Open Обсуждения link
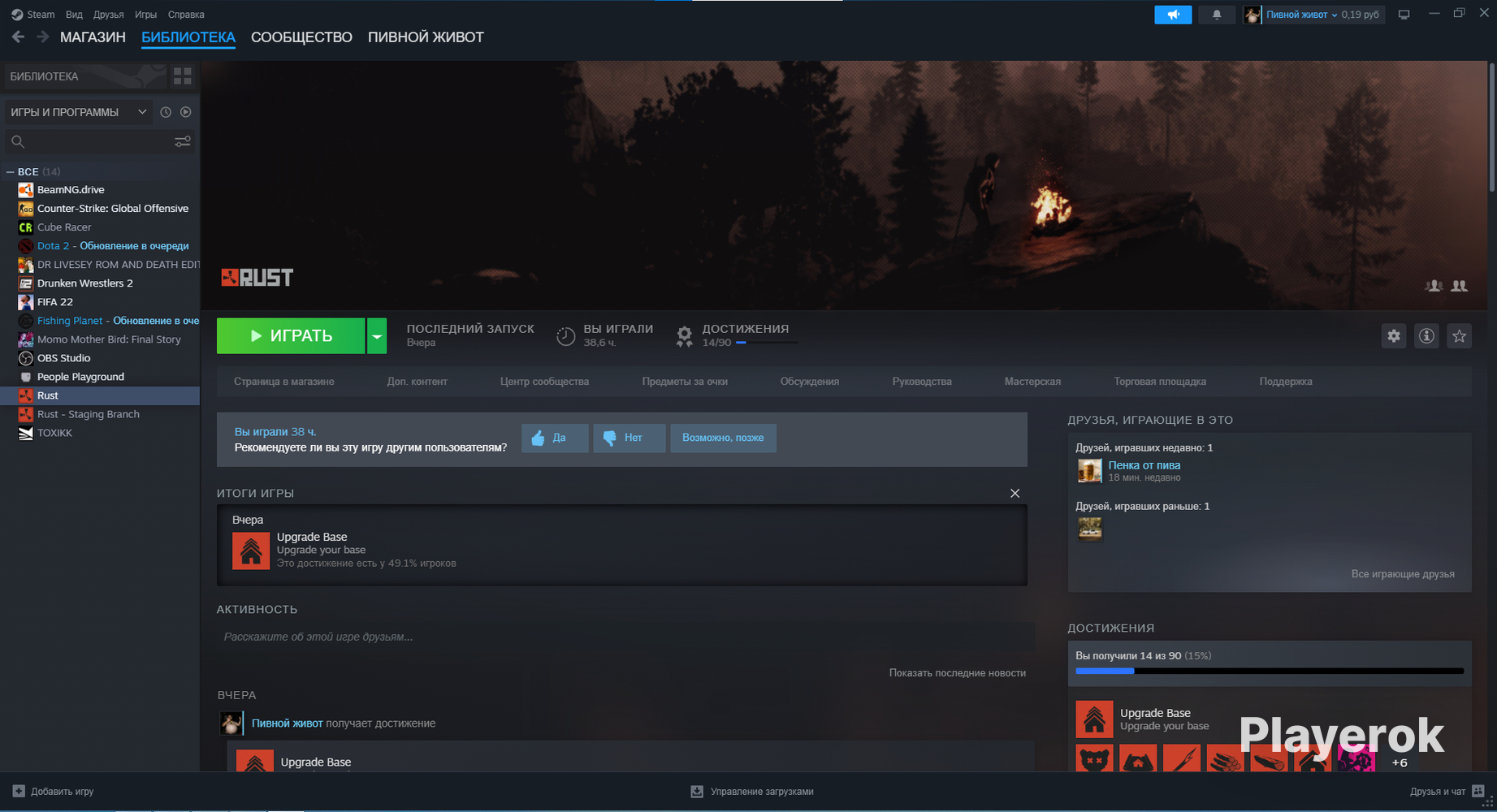 pyautogui.click(x=810, y=382)
